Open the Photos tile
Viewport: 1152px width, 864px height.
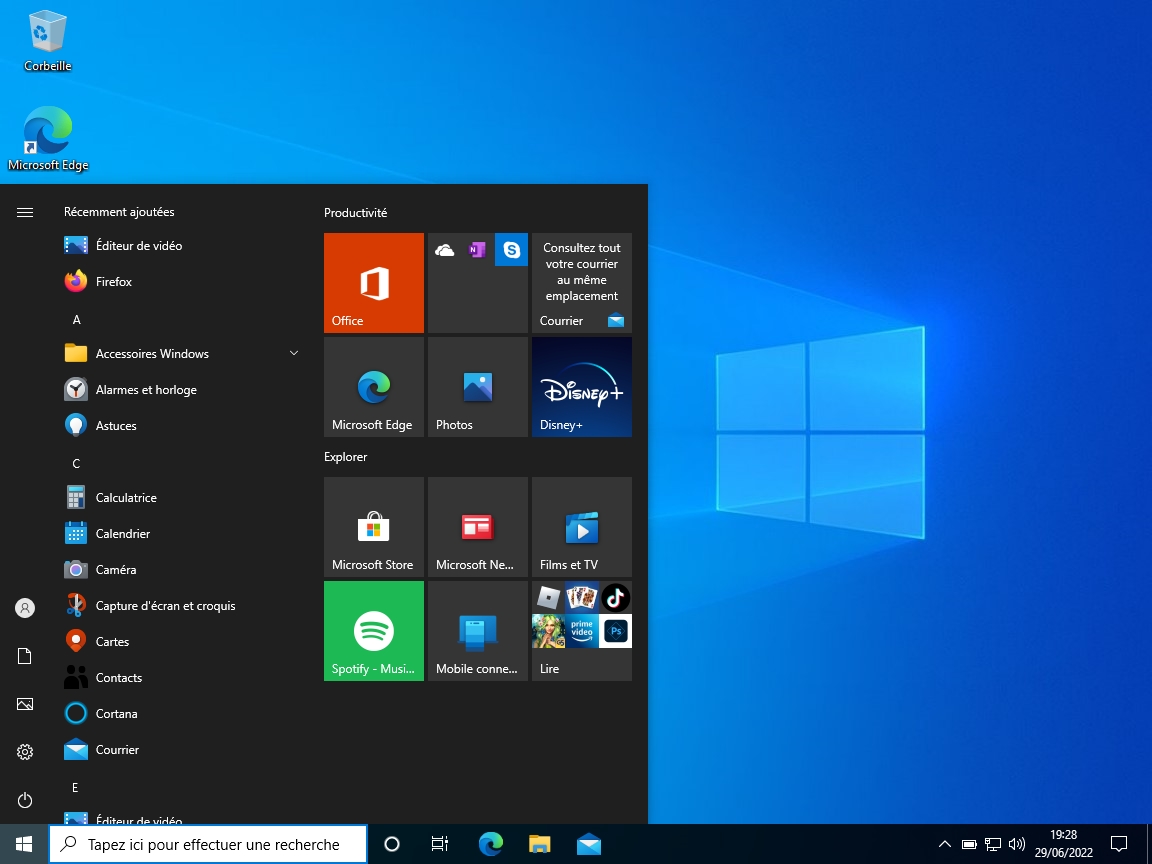coord(478,386)
